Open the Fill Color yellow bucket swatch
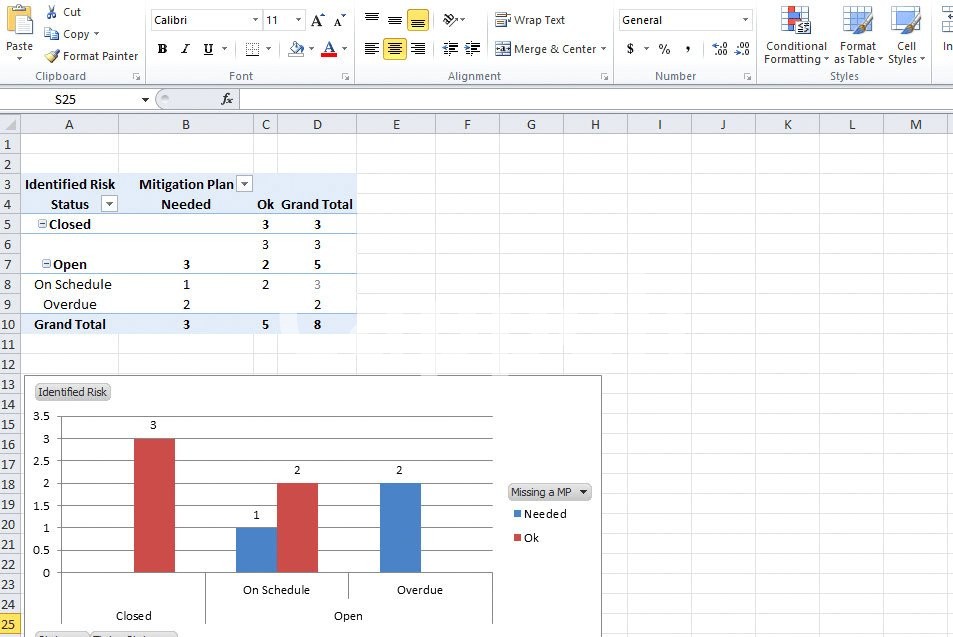The width and height of the screenshot is (953, 637). [x=296, y=49]
